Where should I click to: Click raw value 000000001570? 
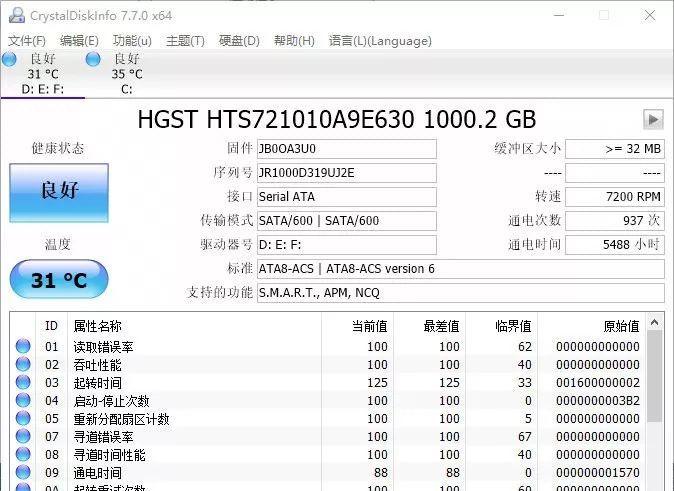tap(597, 473)
